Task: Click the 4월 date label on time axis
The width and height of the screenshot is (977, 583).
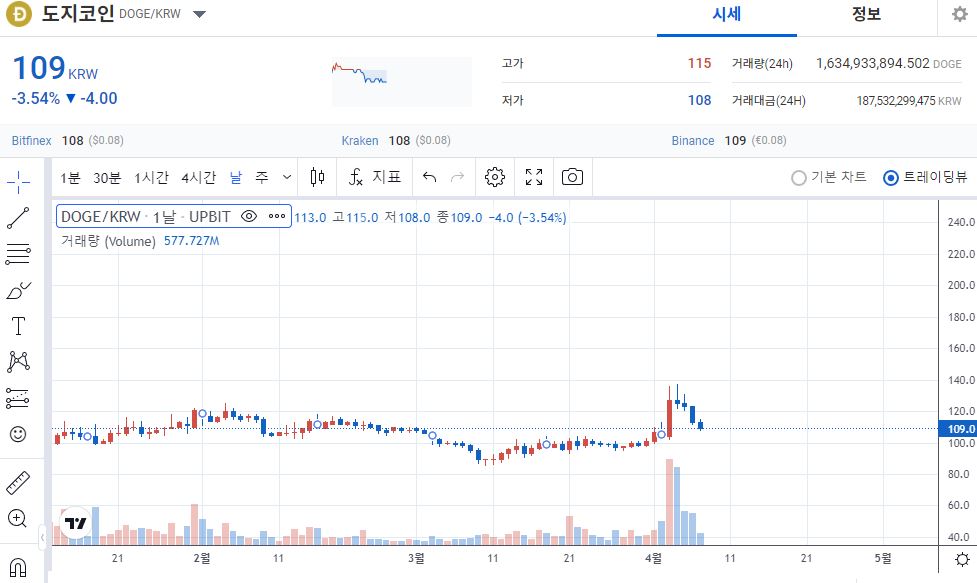Action: (654, 558)
